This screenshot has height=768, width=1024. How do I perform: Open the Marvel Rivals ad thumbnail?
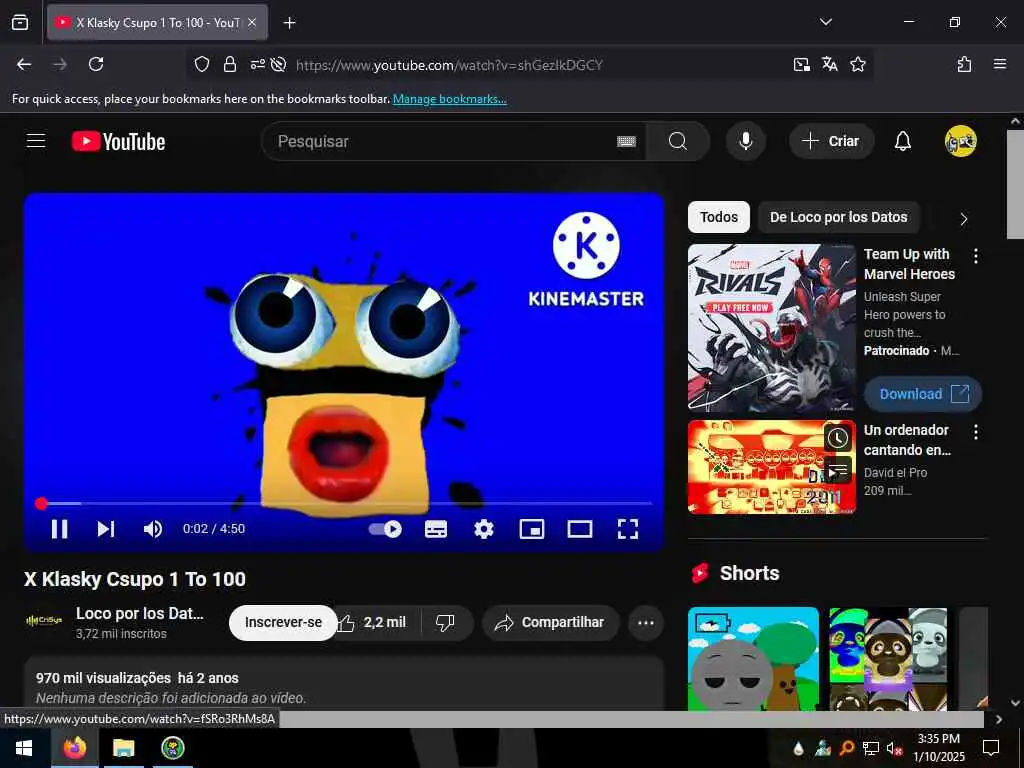[771, 328]
